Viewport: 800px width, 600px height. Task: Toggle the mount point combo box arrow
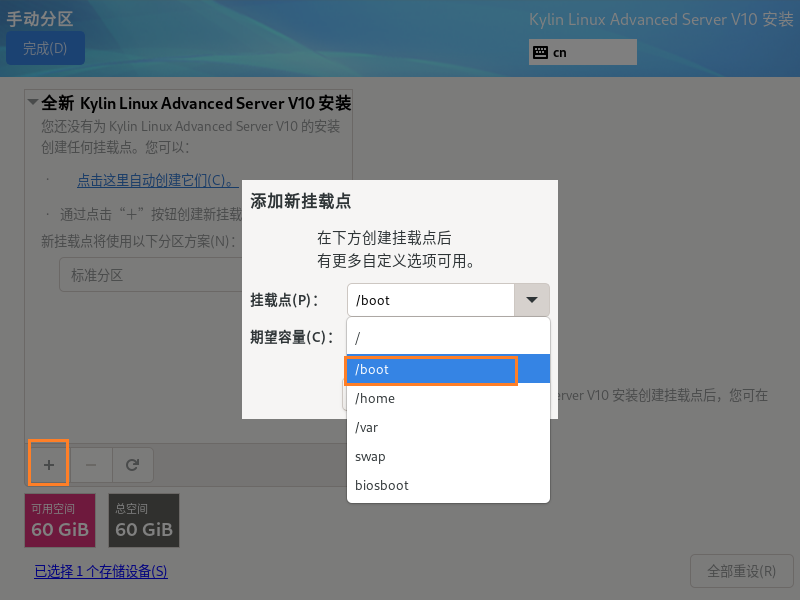tap(531, 300)
